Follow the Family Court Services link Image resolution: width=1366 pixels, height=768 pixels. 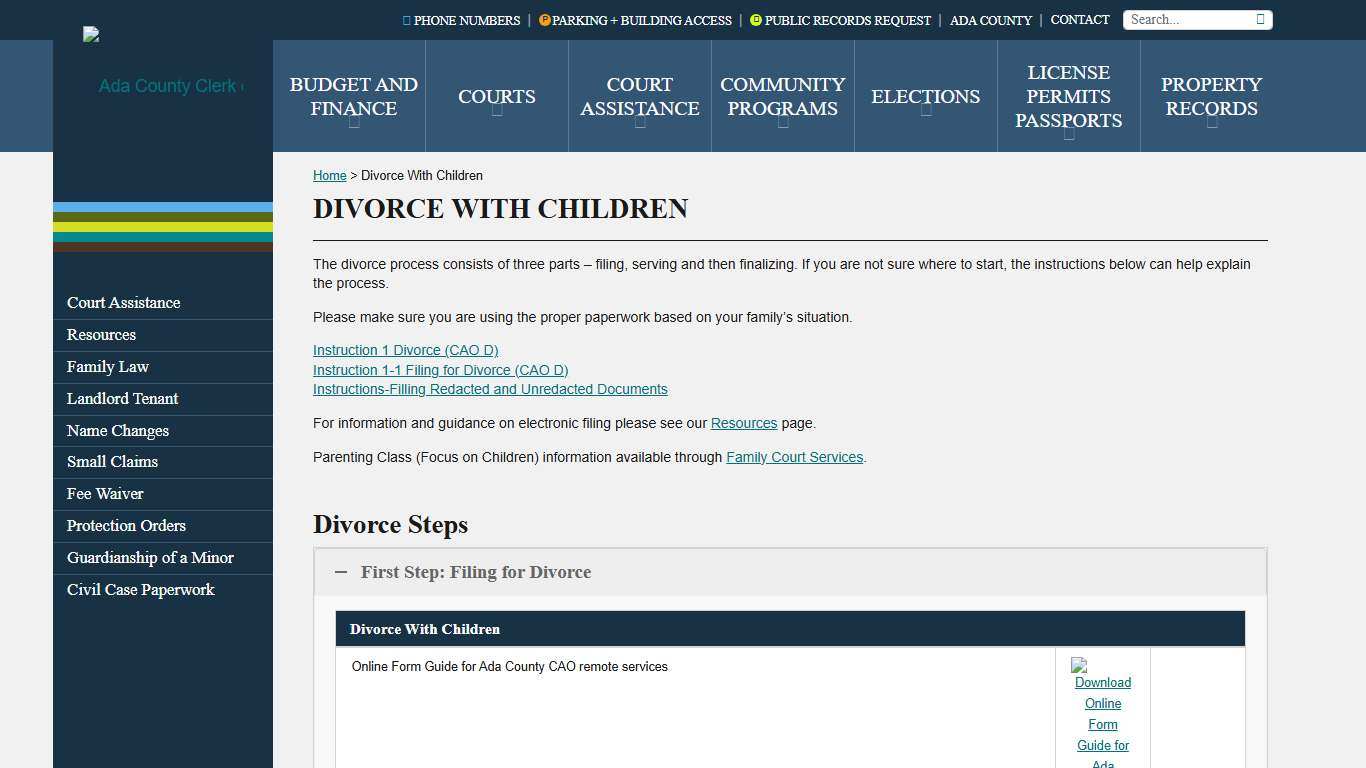tap(794, 457)
